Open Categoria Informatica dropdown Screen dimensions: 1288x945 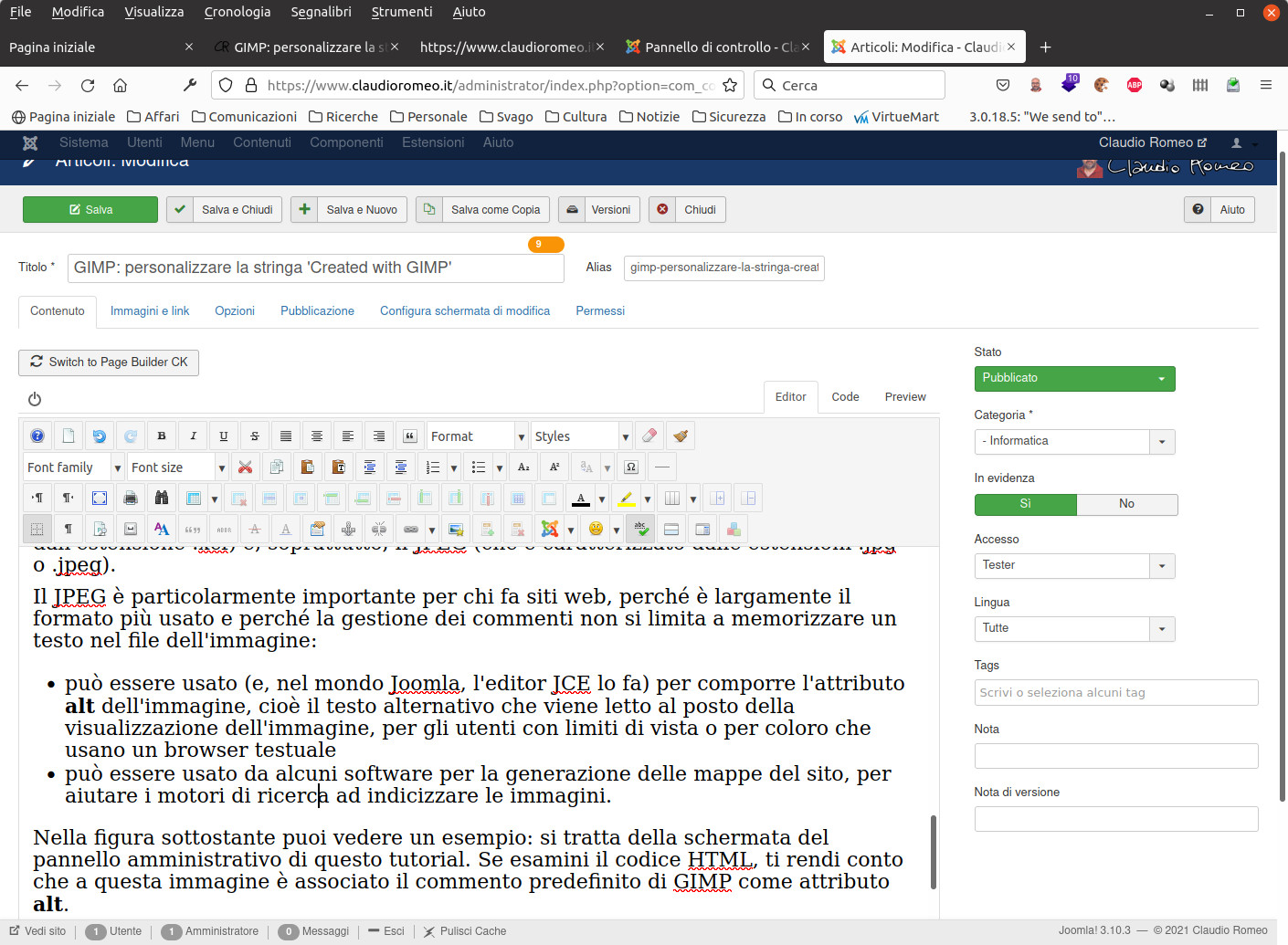click(x=1074, y=441)
